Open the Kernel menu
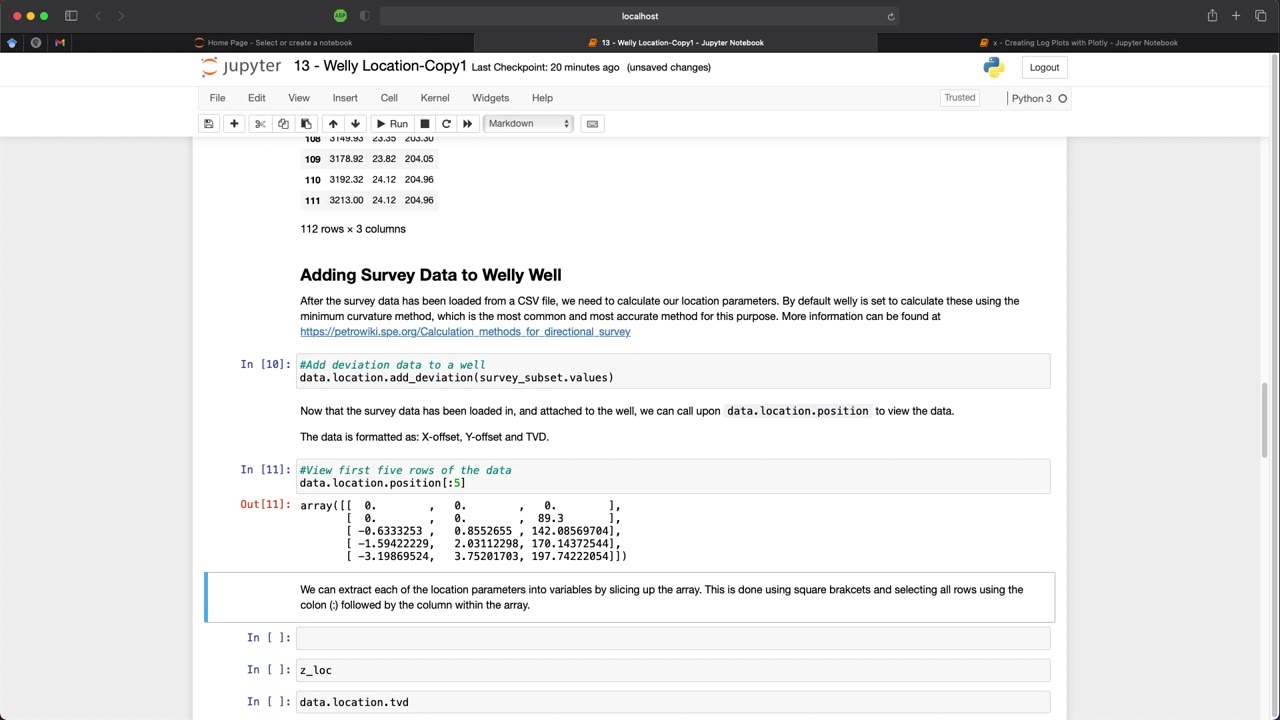This screenshot has height=720, width=1280. click(x=434, y=97)
